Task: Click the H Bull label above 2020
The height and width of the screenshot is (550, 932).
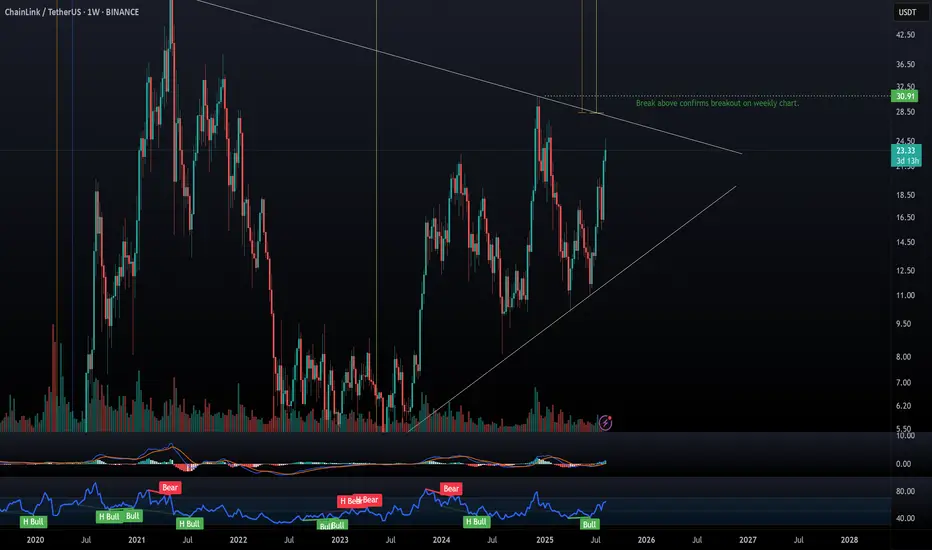Action: point(33,522)
